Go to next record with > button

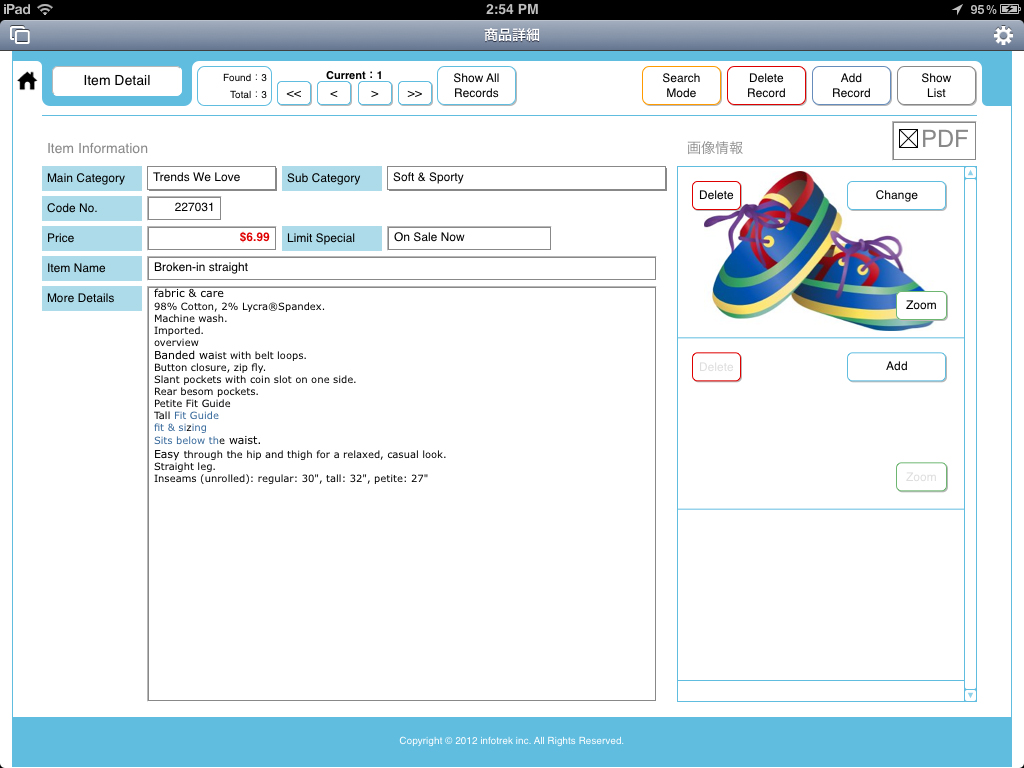(374, 94)
